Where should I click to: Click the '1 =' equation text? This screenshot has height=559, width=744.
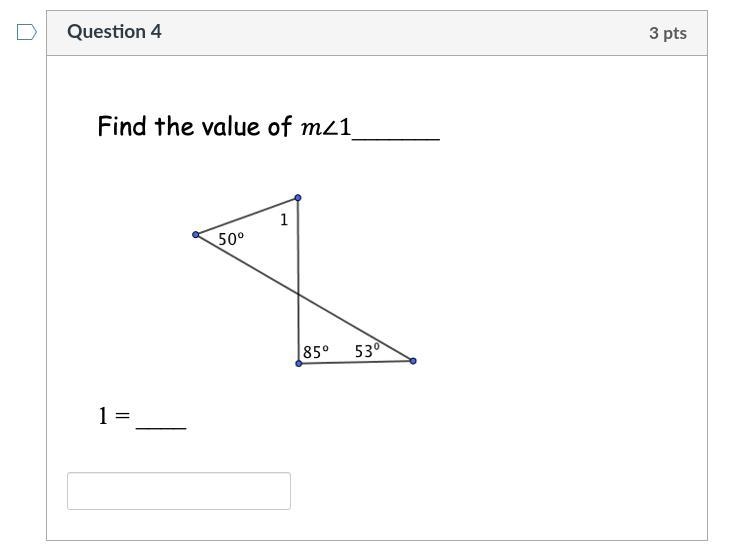(x=114, y=416)
